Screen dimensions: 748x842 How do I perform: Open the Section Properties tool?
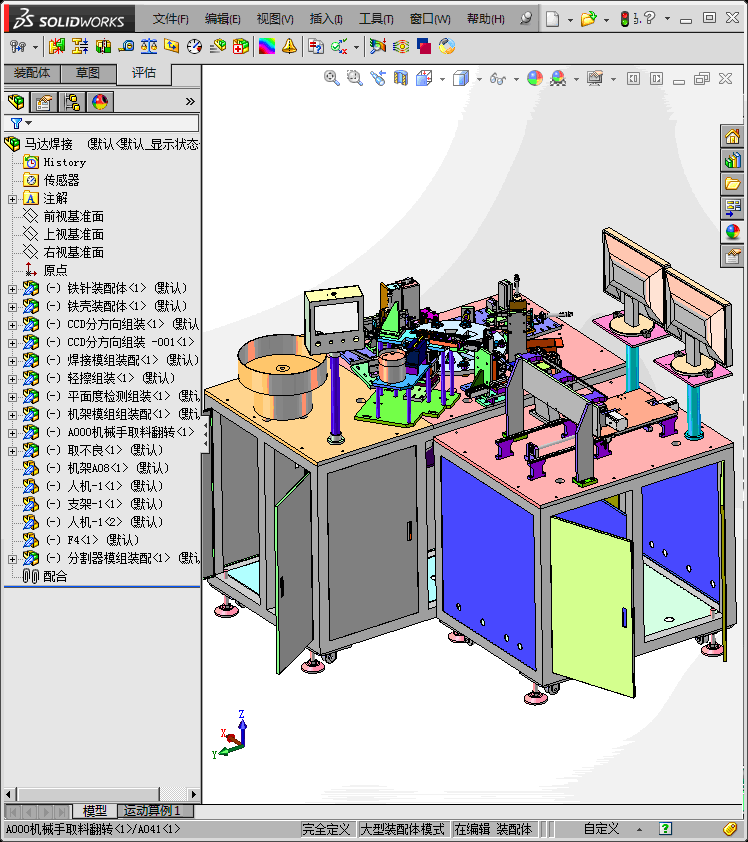click(x=172, y=47)
